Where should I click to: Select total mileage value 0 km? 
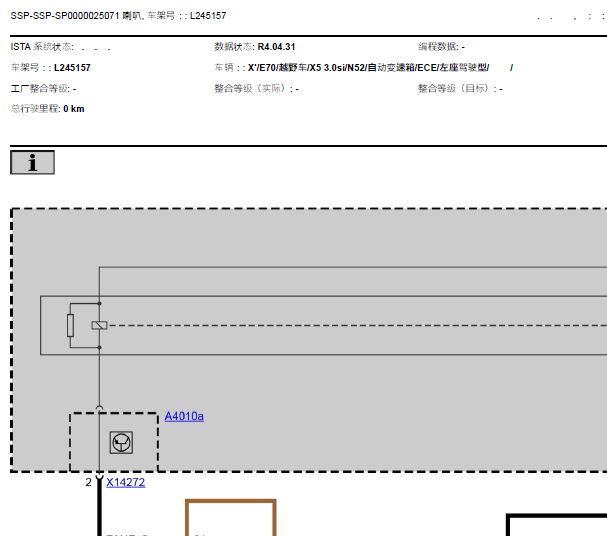74,109
